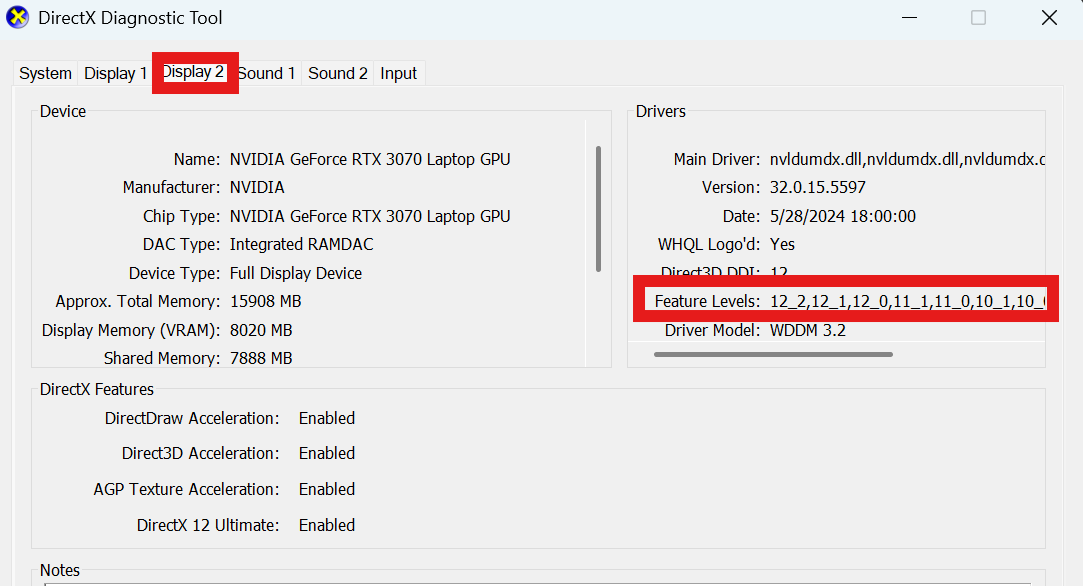This screenshot has width=1083, height=586.
Task: Switch to the System tab
Action: click(x=46, y=73)
